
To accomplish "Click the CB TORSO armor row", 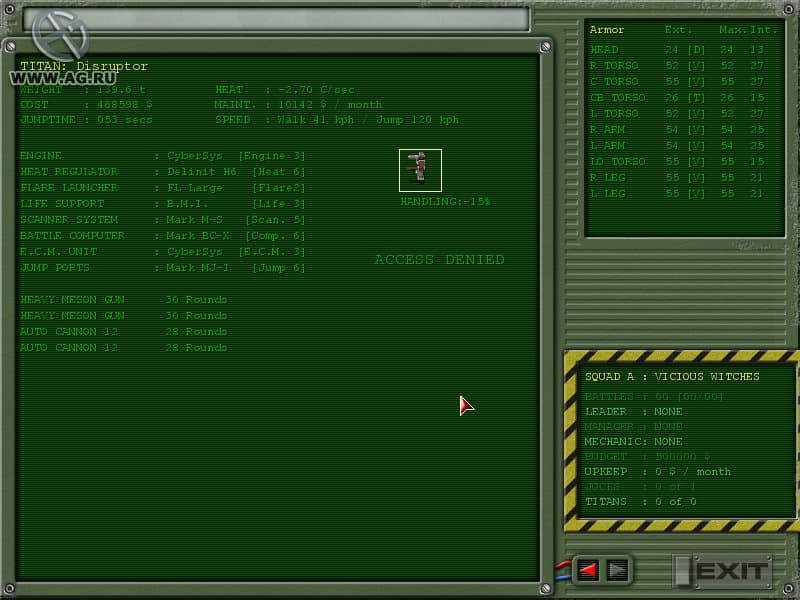I will [x=677, y=97].
